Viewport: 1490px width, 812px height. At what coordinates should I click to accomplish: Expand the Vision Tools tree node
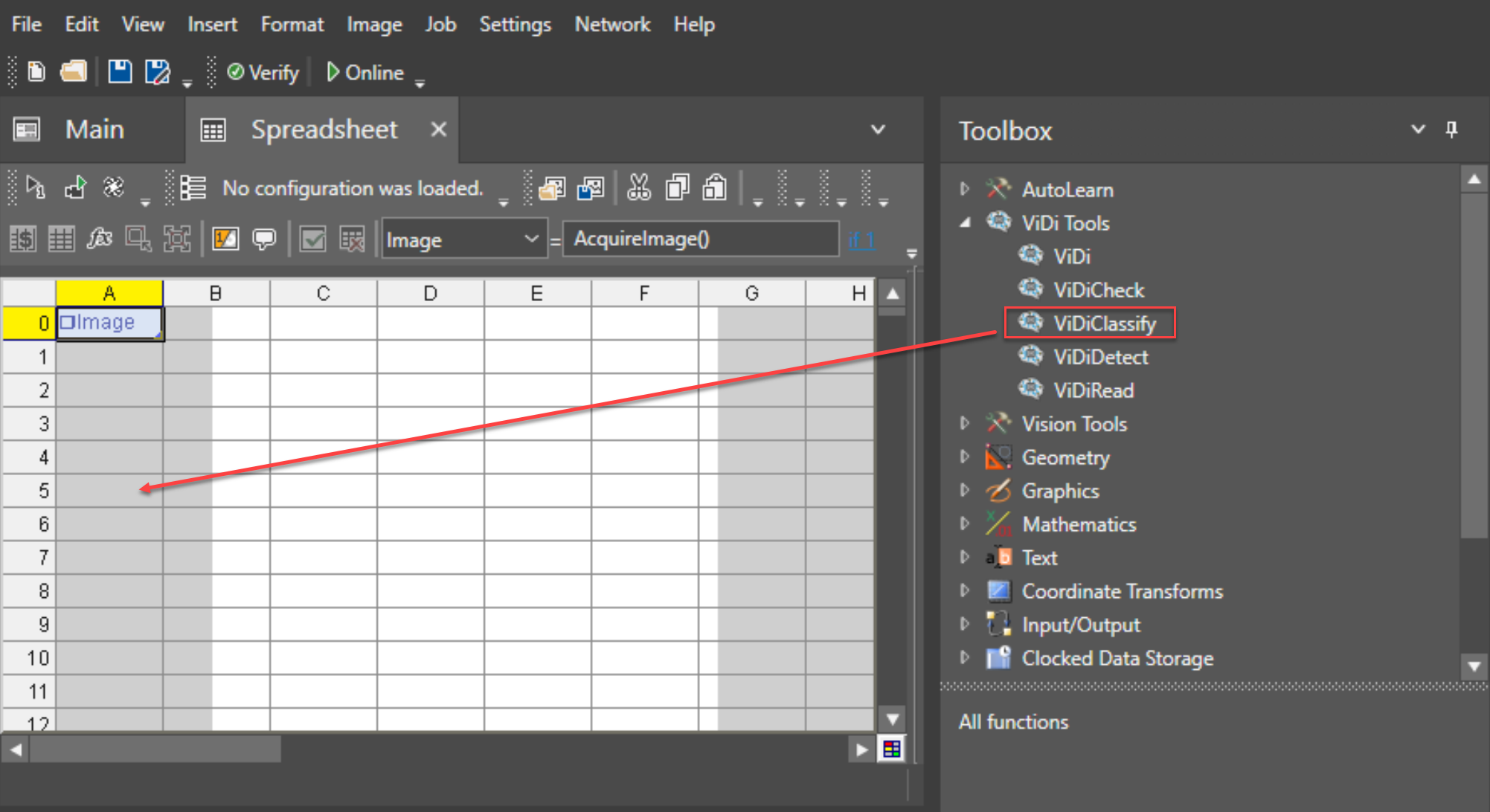pos(965,424)
